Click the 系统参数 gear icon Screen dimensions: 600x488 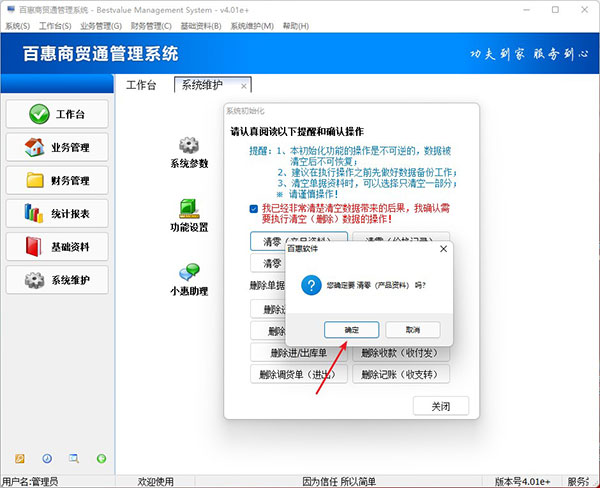point(189,145)
